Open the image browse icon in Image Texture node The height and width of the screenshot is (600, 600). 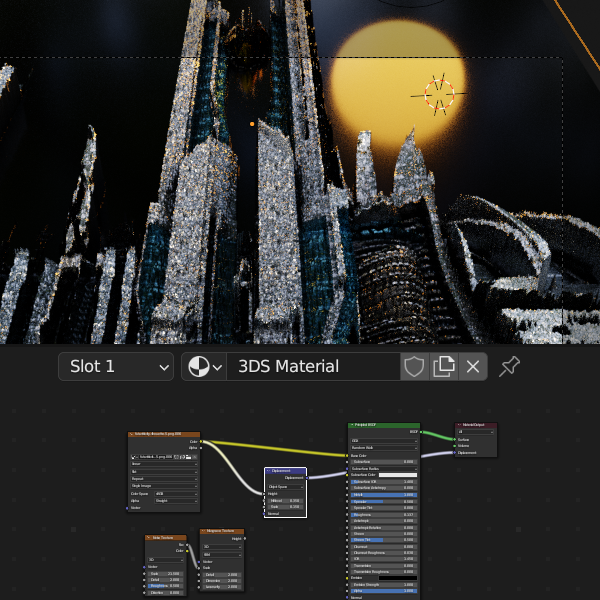(134, 457)
